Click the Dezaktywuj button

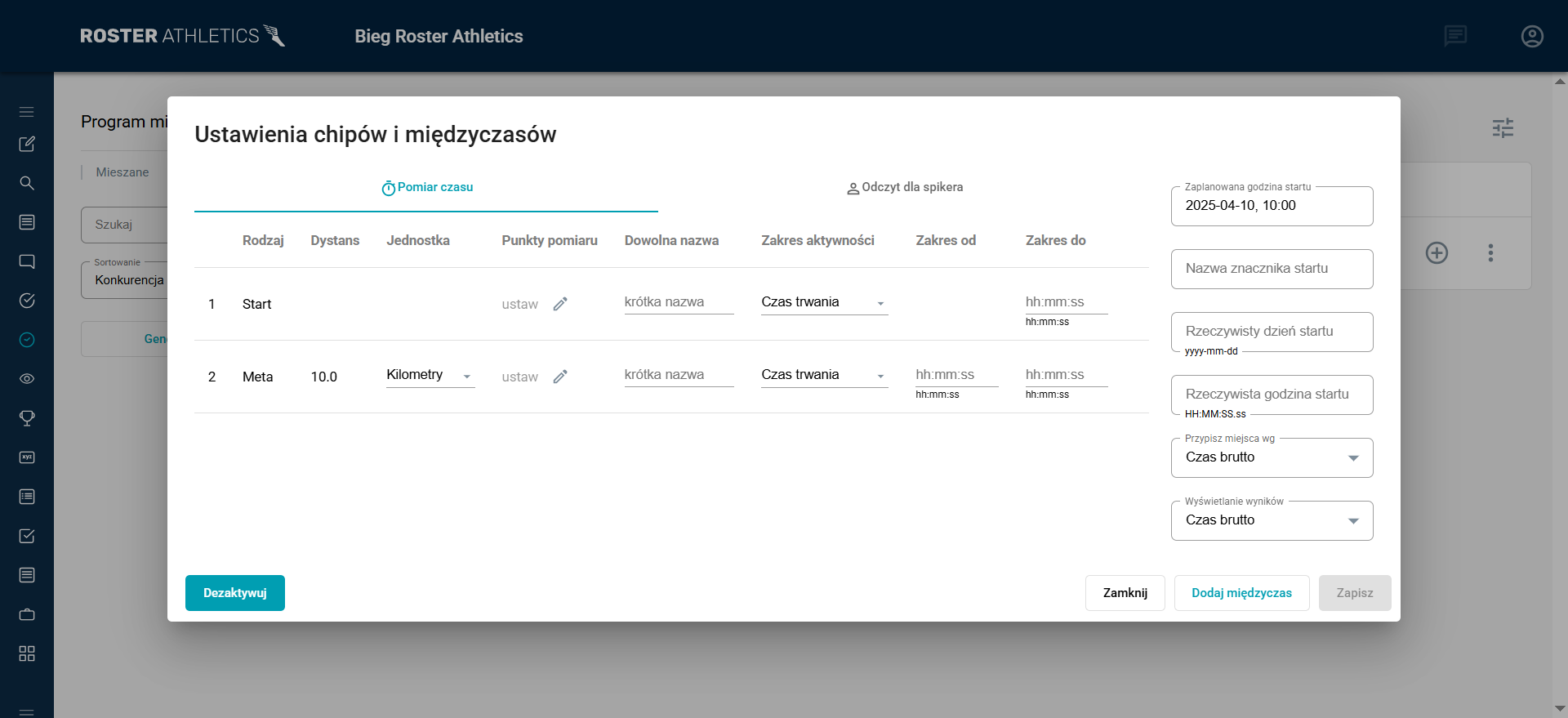235,593
